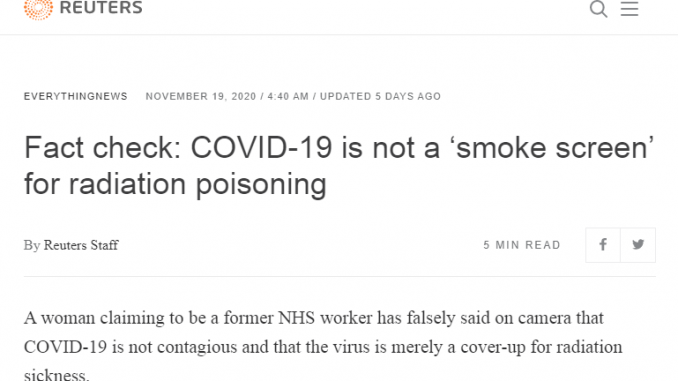
Task: Click 'sickness.' ending the first paragraph
Action: coord(57,375)
